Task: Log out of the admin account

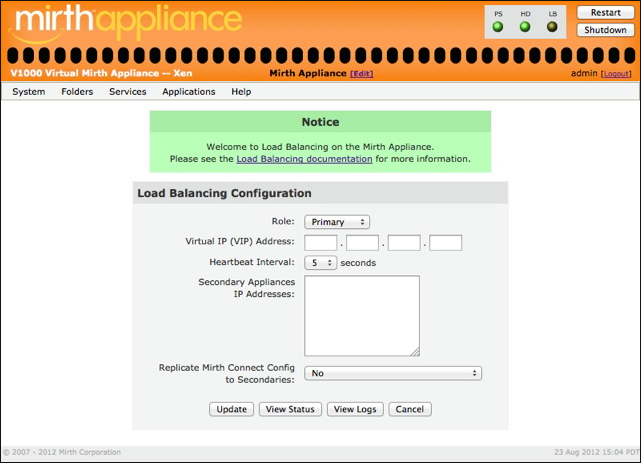Action: point(616,74)
